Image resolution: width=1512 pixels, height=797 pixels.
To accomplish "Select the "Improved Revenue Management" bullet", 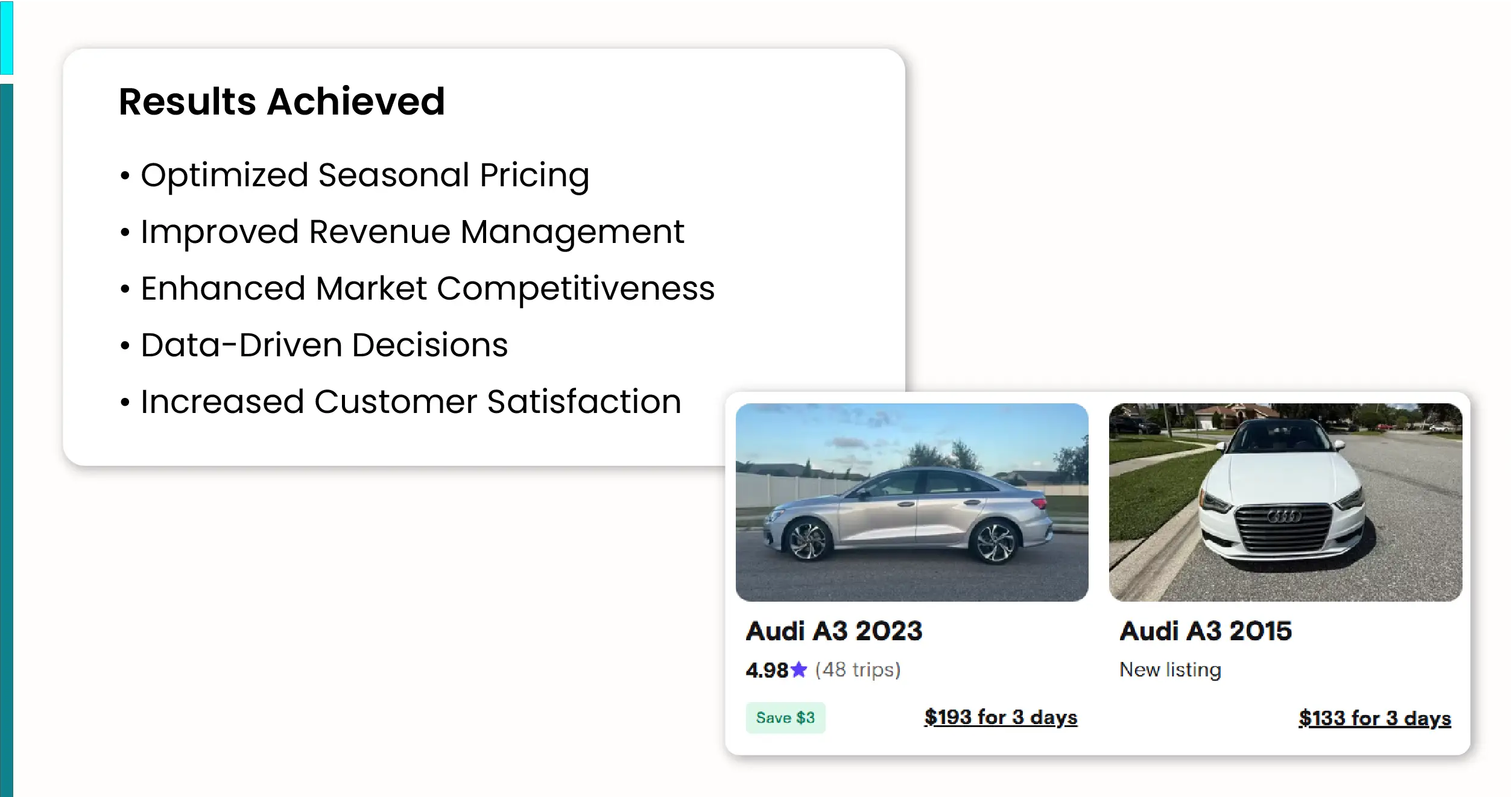I will coord(412,232).
